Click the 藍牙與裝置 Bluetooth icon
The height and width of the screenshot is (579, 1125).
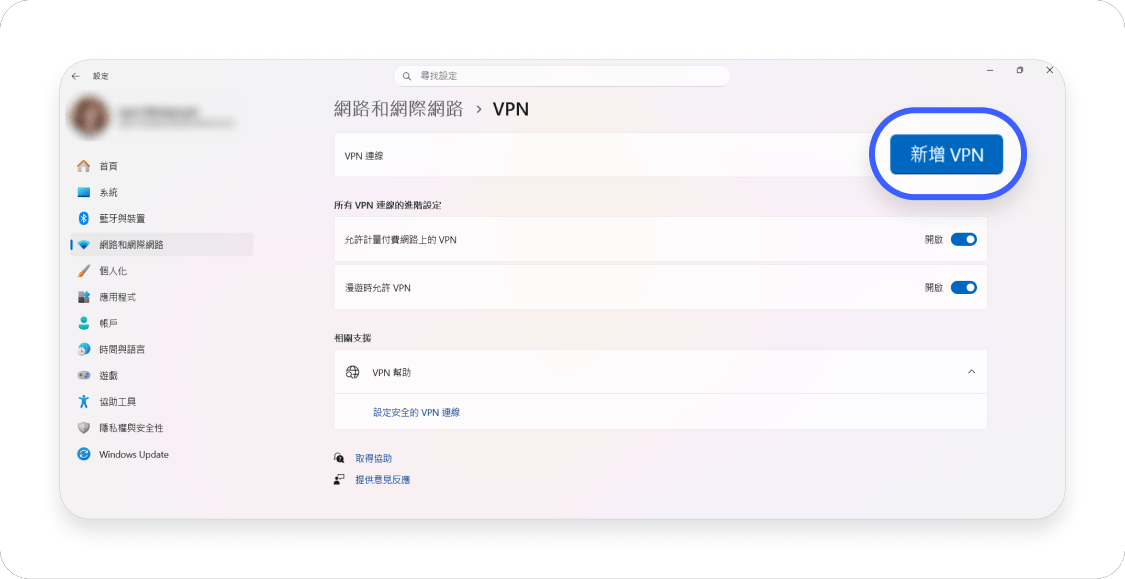pos(84,218)
